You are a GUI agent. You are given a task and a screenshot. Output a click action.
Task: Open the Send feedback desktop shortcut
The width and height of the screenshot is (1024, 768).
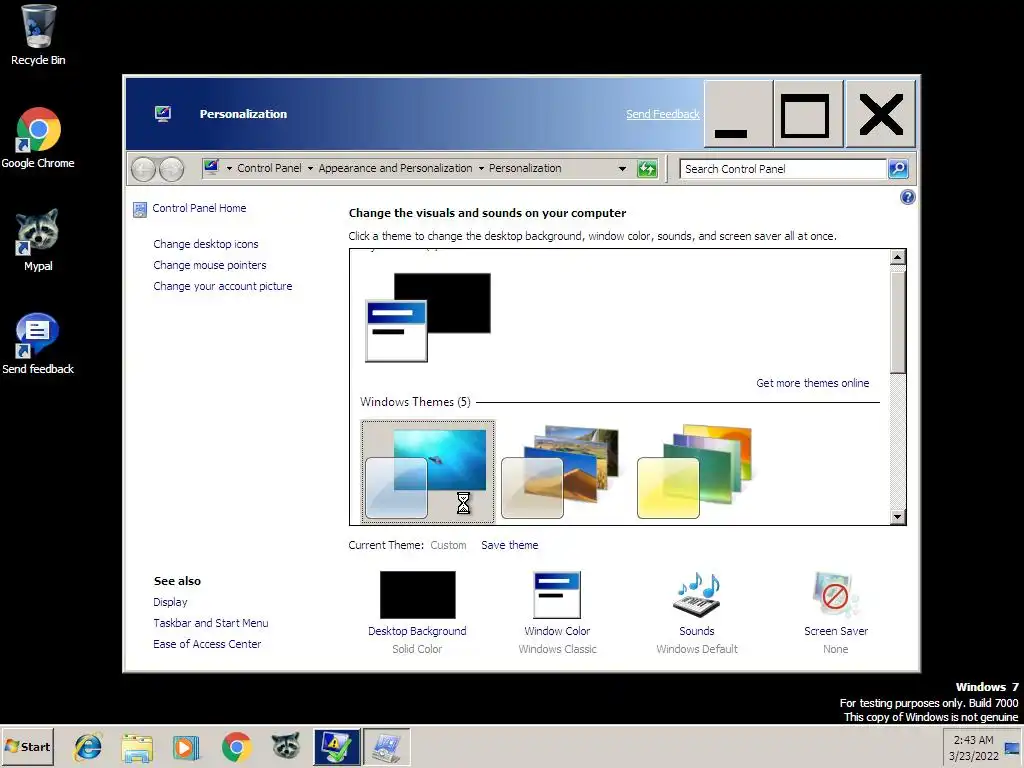[38, 344]
